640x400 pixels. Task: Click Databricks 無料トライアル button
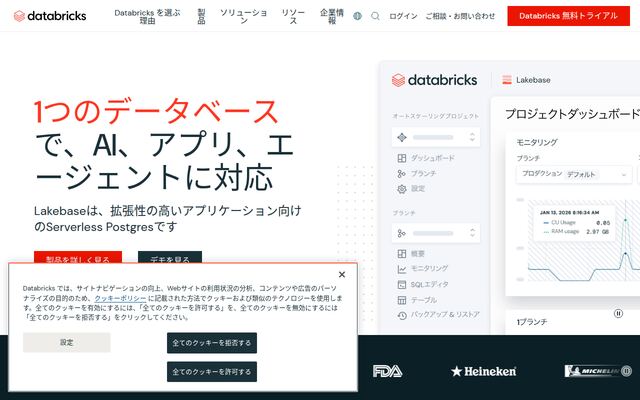pyautogui.click(x=568, y=16)
